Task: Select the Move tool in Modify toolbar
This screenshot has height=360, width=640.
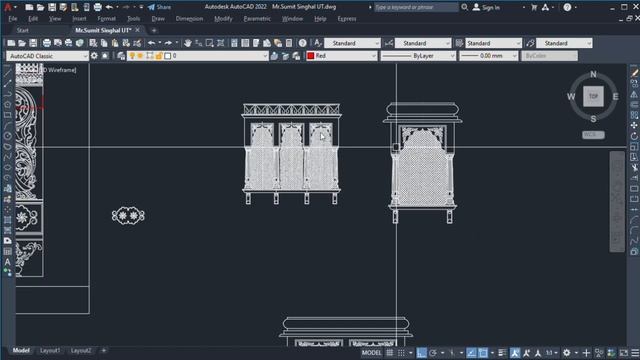Action: (634, 125)
